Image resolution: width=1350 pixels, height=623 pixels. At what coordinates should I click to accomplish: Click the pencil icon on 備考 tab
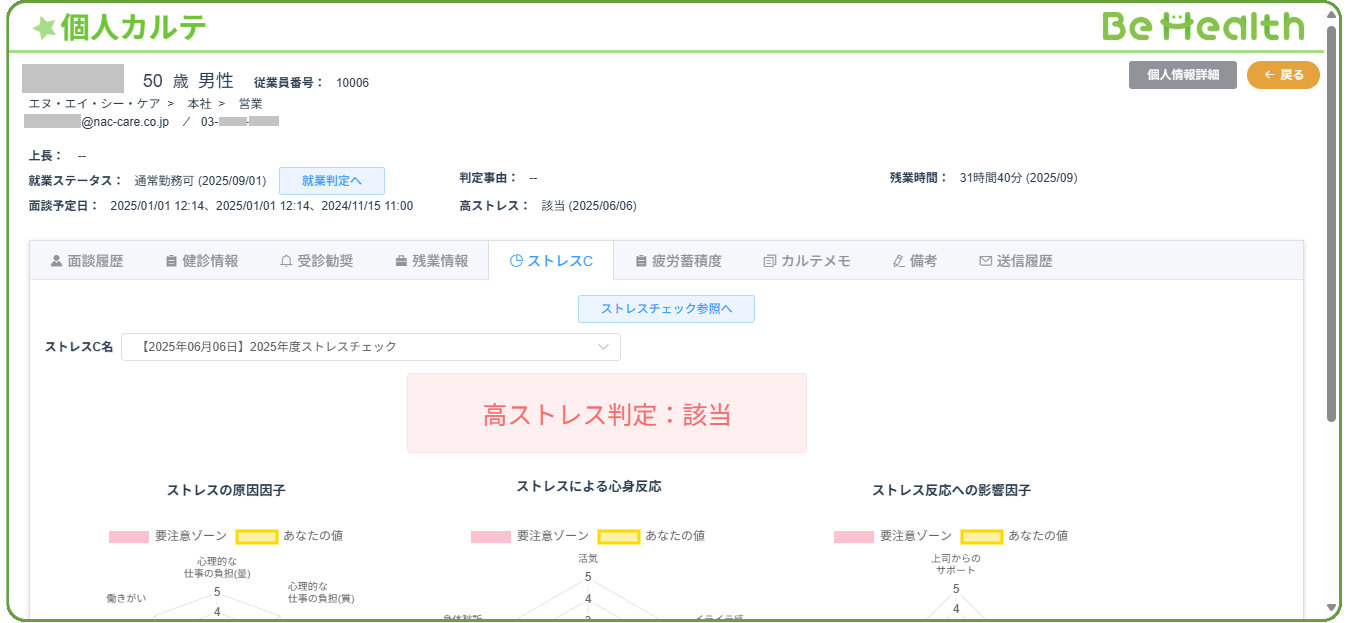(898, 261)
